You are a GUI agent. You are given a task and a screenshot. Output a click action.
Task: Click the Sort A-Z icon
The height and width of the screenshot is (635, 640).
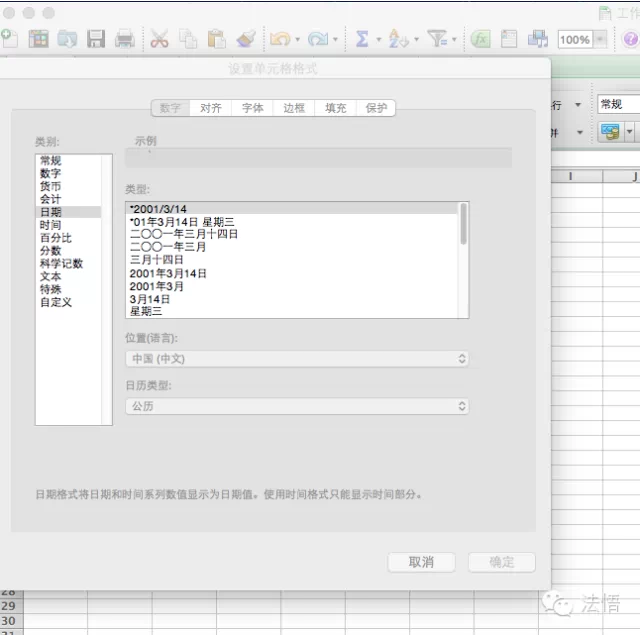398,39
